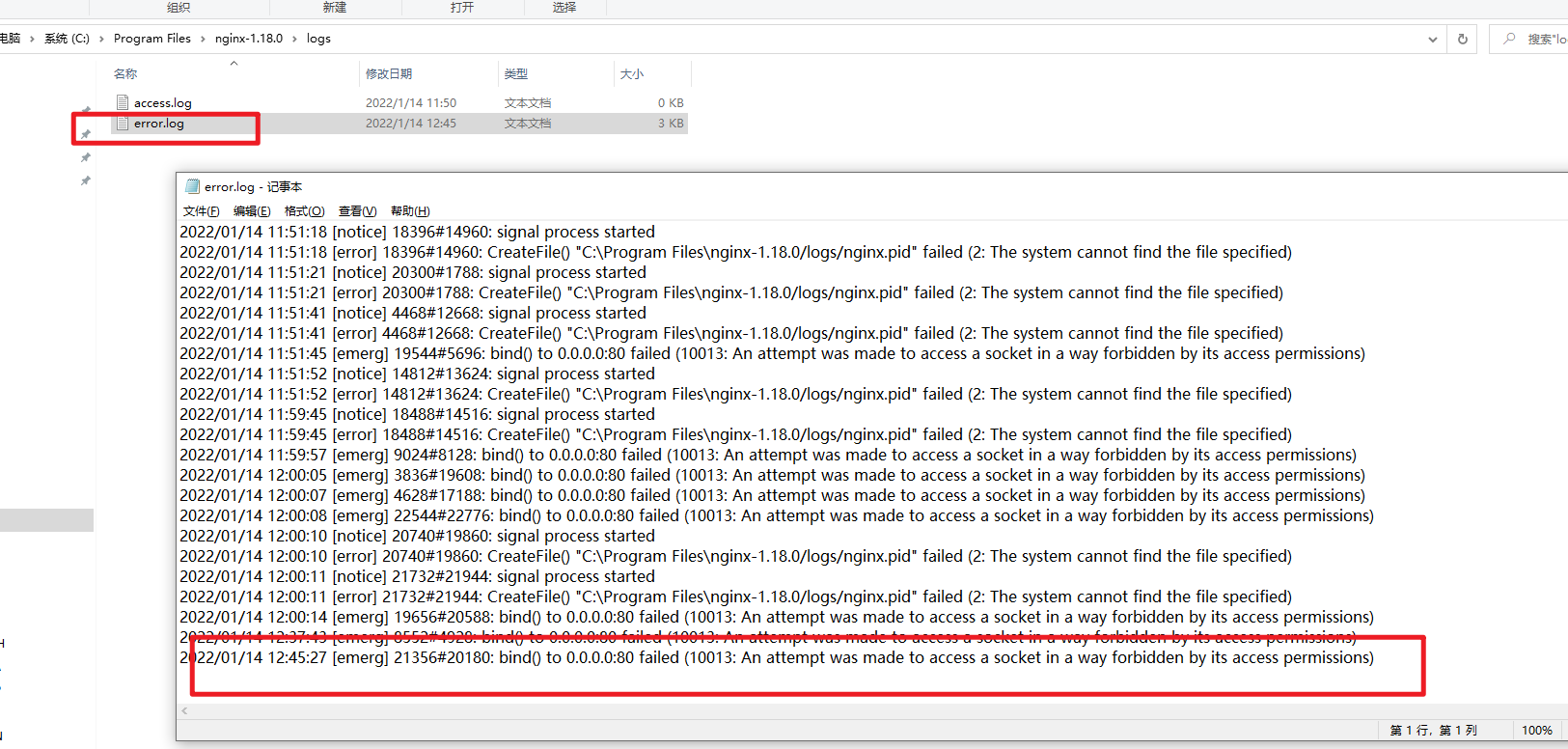Click the lowest pin icon in the navigation pane

click(x=86, y=180)
